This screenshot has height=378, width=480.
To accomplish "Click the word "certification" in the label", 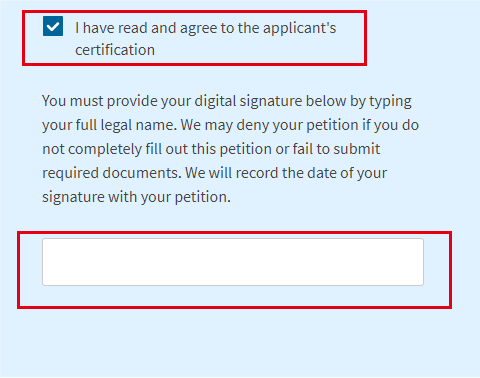I will point(115,50).
